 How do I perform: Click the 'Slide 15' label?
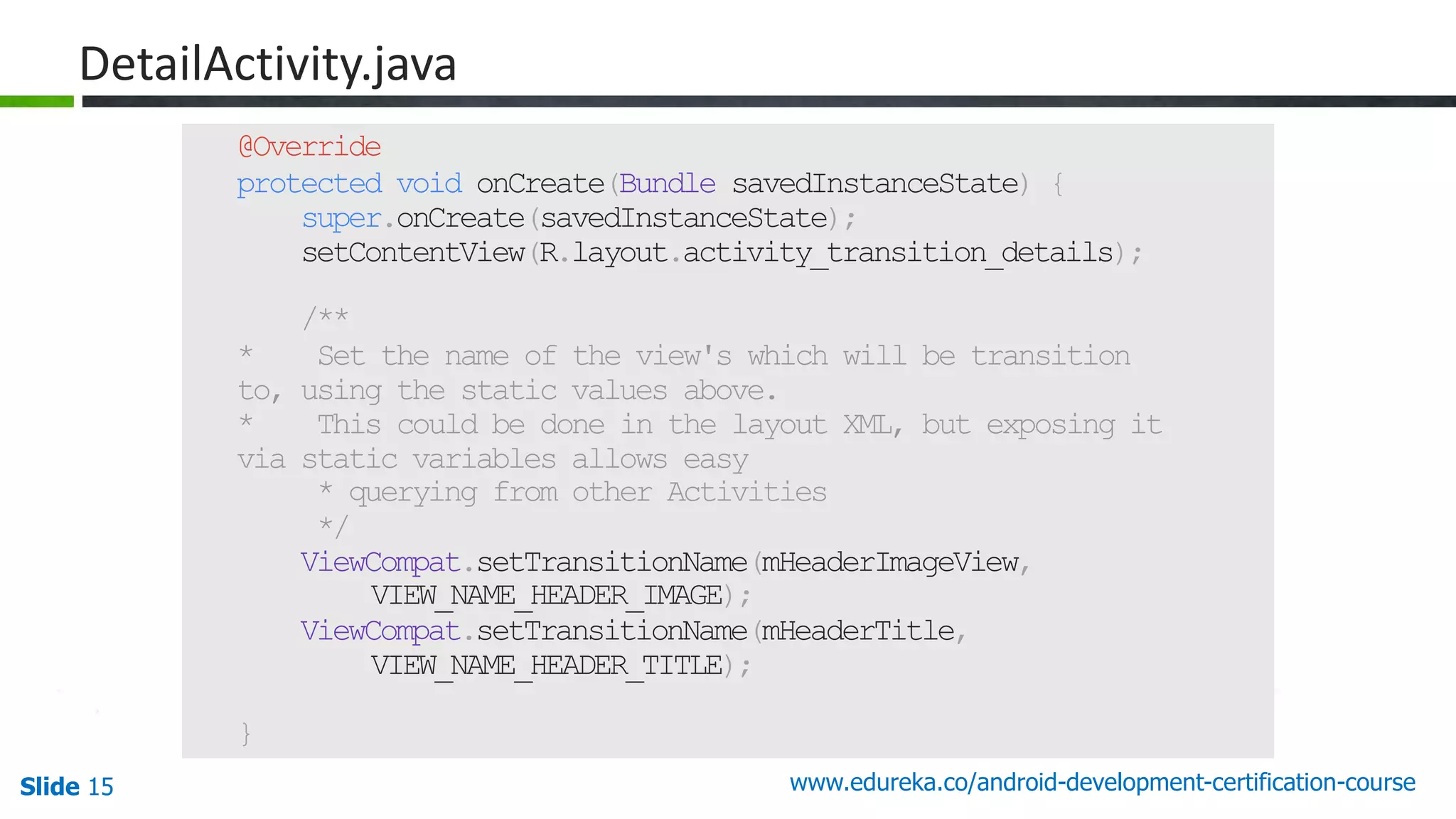[67, 786]
